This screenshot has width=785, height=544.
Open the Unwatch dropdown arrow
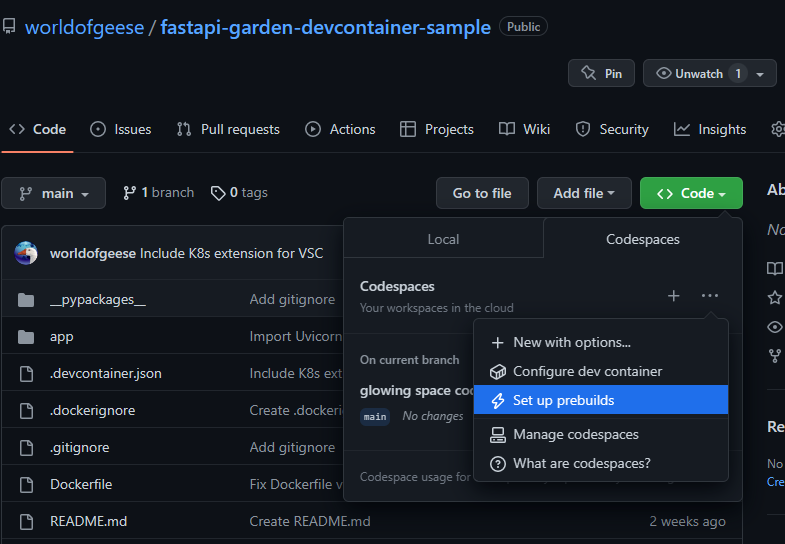pos(760,74)
